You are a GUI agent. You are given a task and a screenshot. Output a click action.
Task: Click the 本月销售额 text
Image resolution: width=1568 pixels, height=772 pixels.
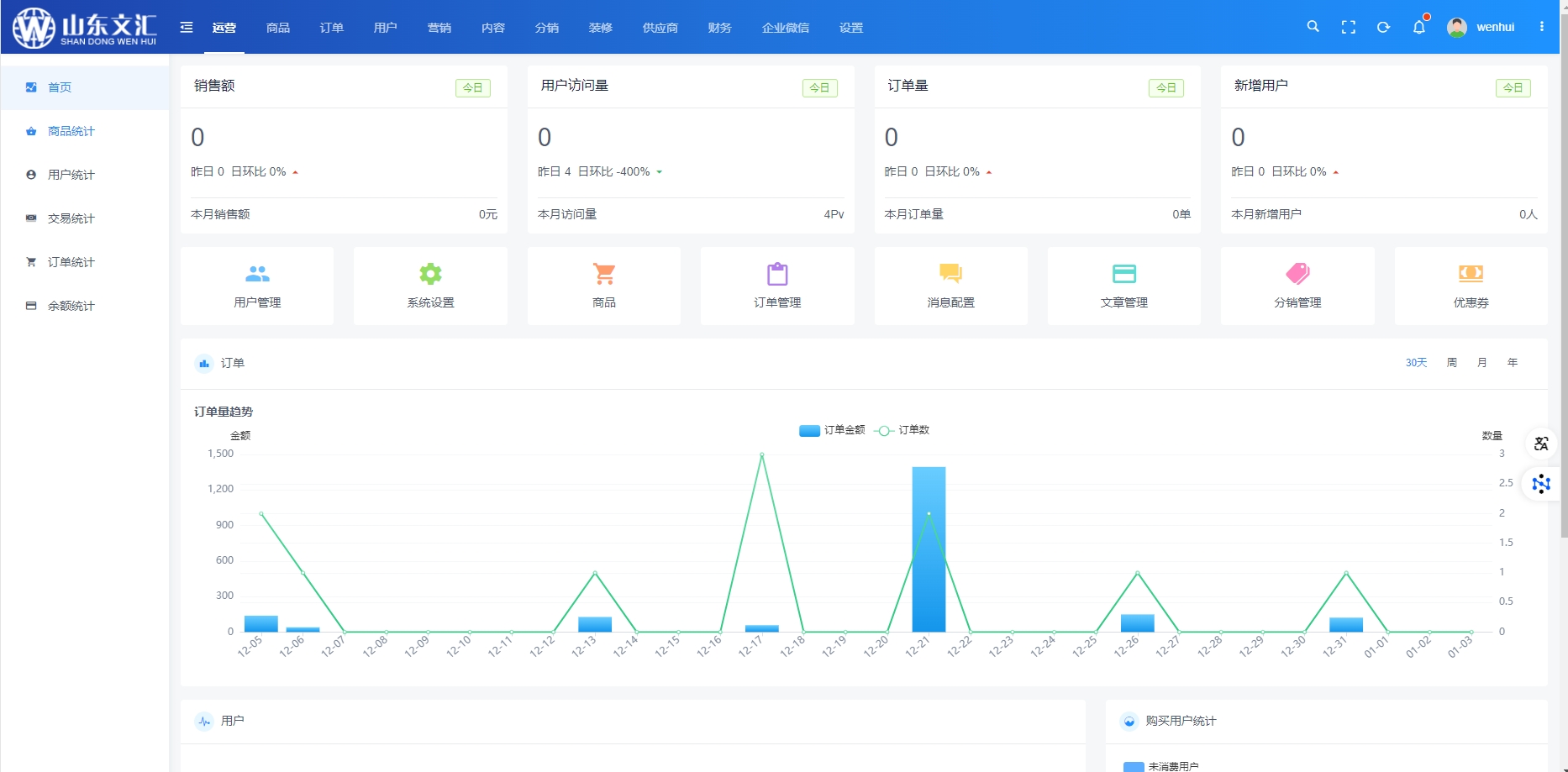pyautogui.click(x=220, y=214)
